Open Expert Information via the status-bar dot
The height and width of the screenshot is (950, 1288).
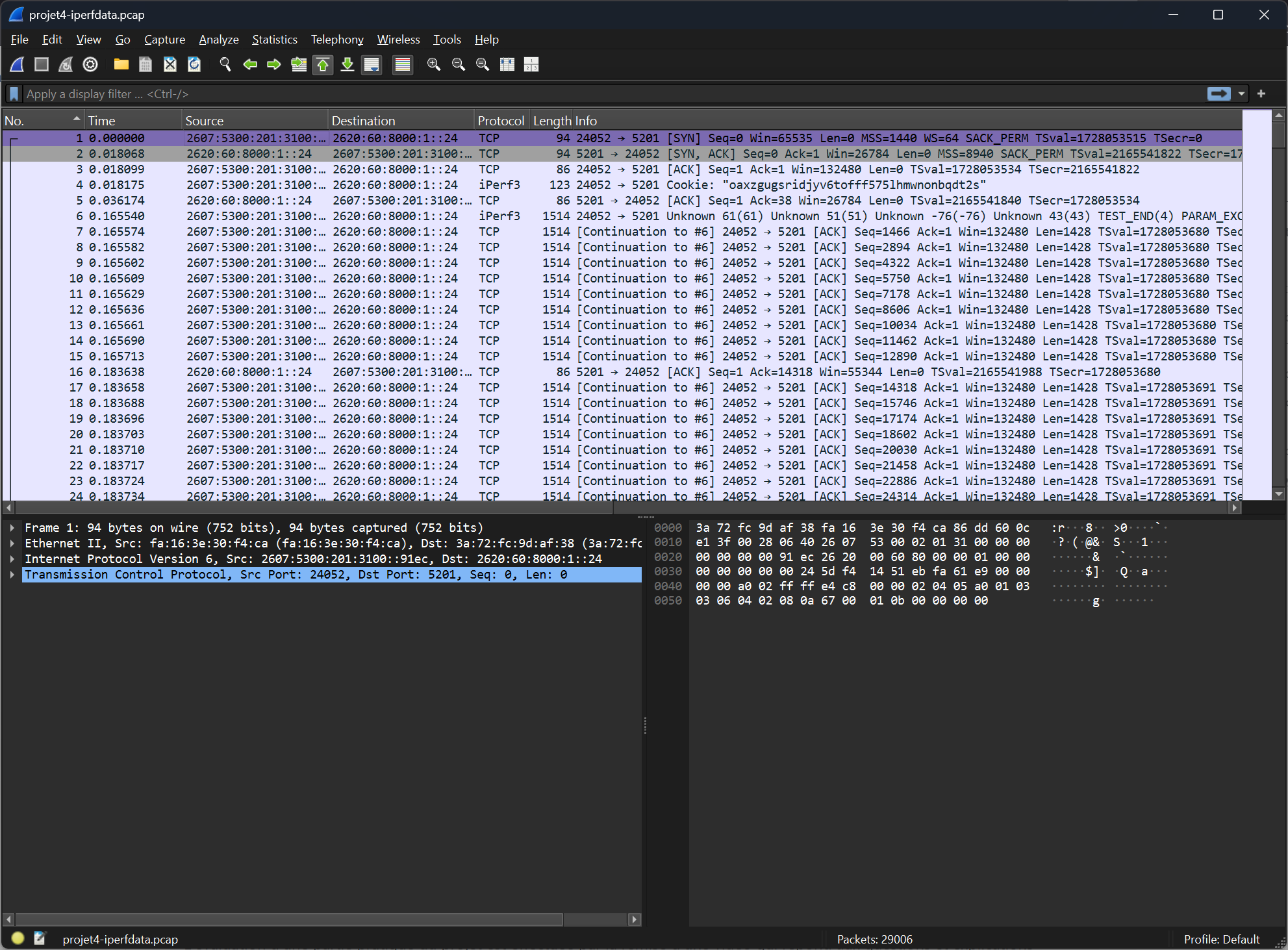18,938
